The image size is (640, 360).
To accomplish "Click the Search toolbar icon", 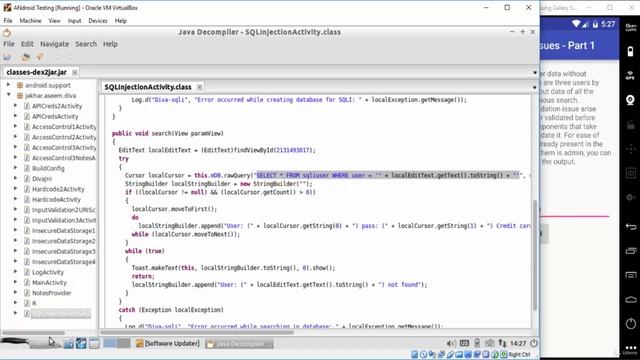I will (x=40, y=57).
